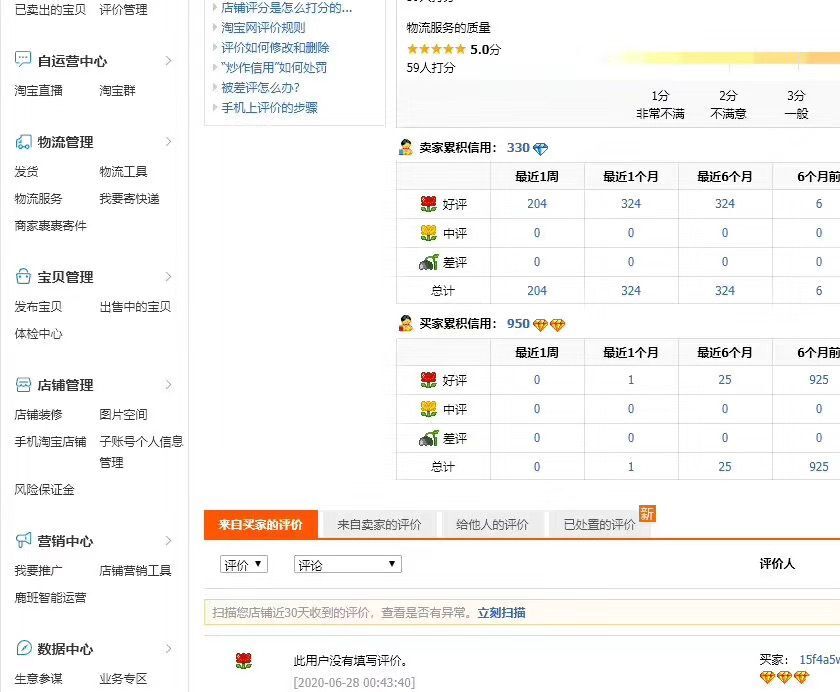Click the buyer credit avatar icon
840x692 pixels.
406,324
